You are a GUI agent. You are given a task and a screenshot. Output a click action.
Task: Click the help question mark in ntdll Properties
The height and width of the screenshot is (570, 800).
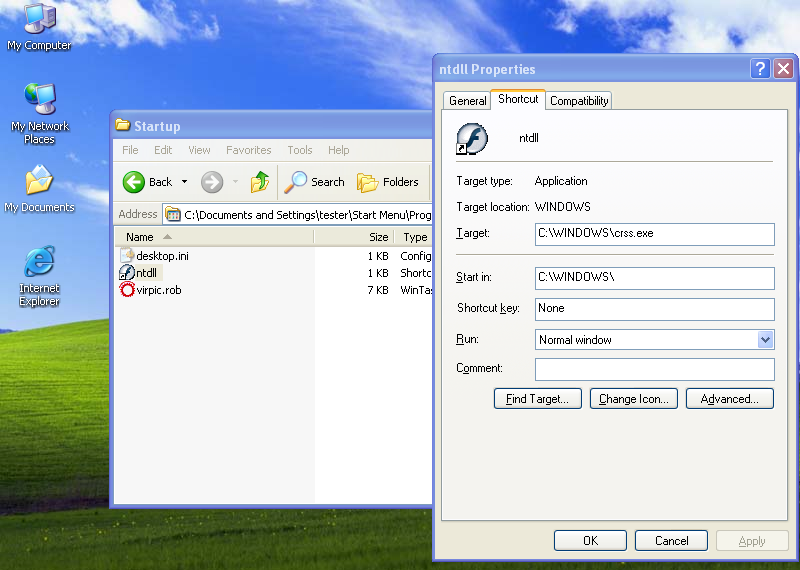point(760,68)
